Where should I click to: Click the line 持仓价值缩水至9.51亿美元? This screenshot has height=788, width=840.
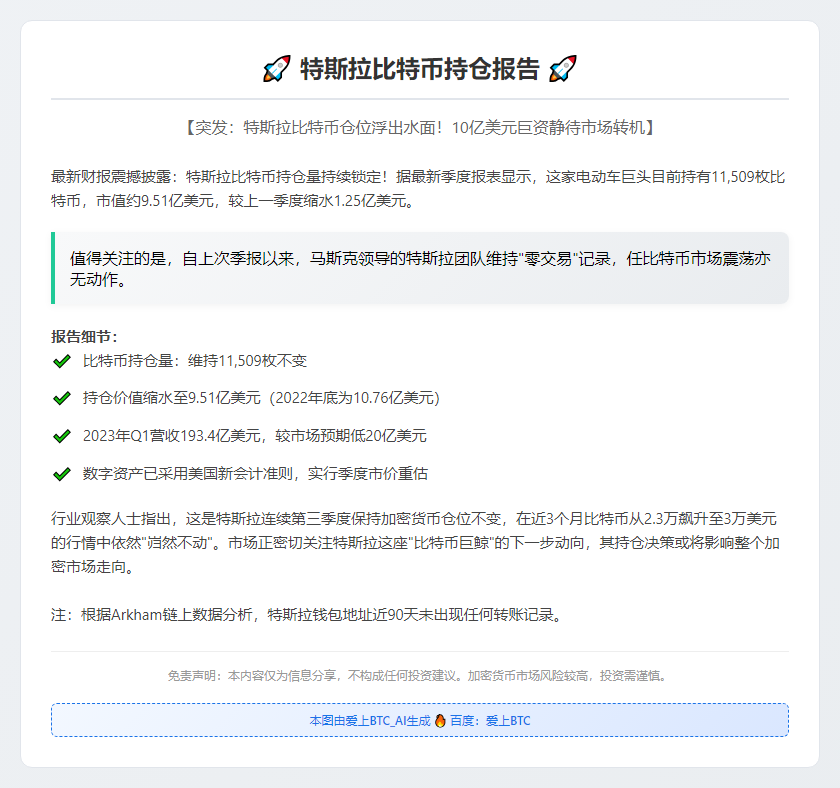pos(261,399)
